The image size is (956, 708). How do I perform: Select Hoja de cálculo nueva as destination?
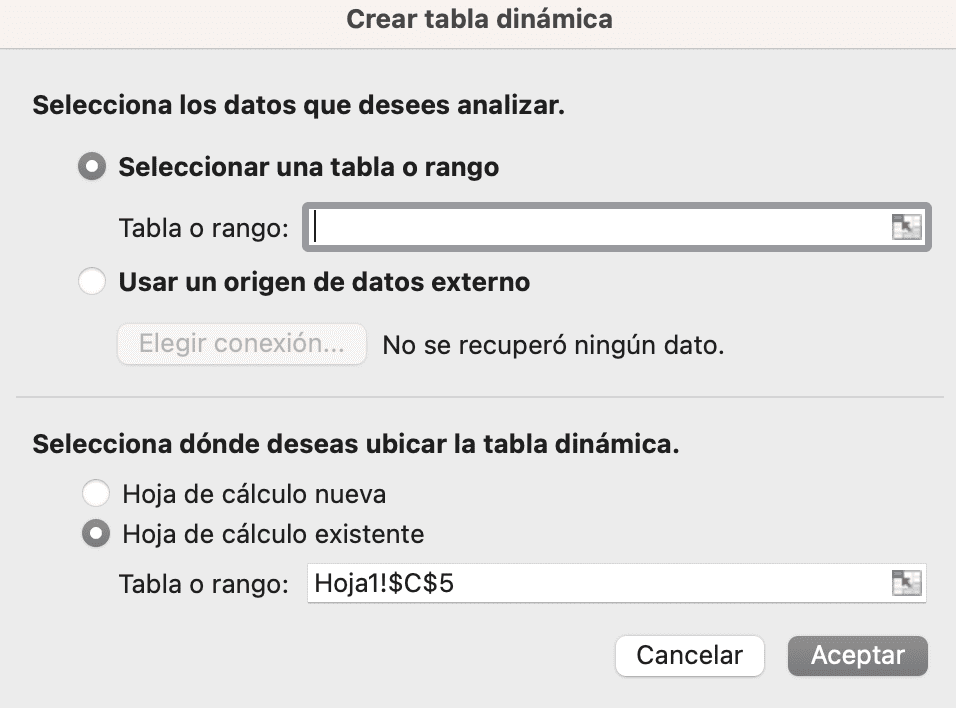[96, 493]
